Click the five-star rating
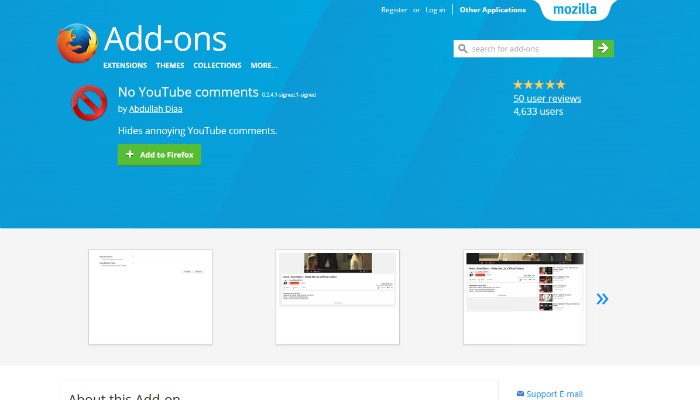The width and height of the screenshot is (700, 400). (539, 84)
